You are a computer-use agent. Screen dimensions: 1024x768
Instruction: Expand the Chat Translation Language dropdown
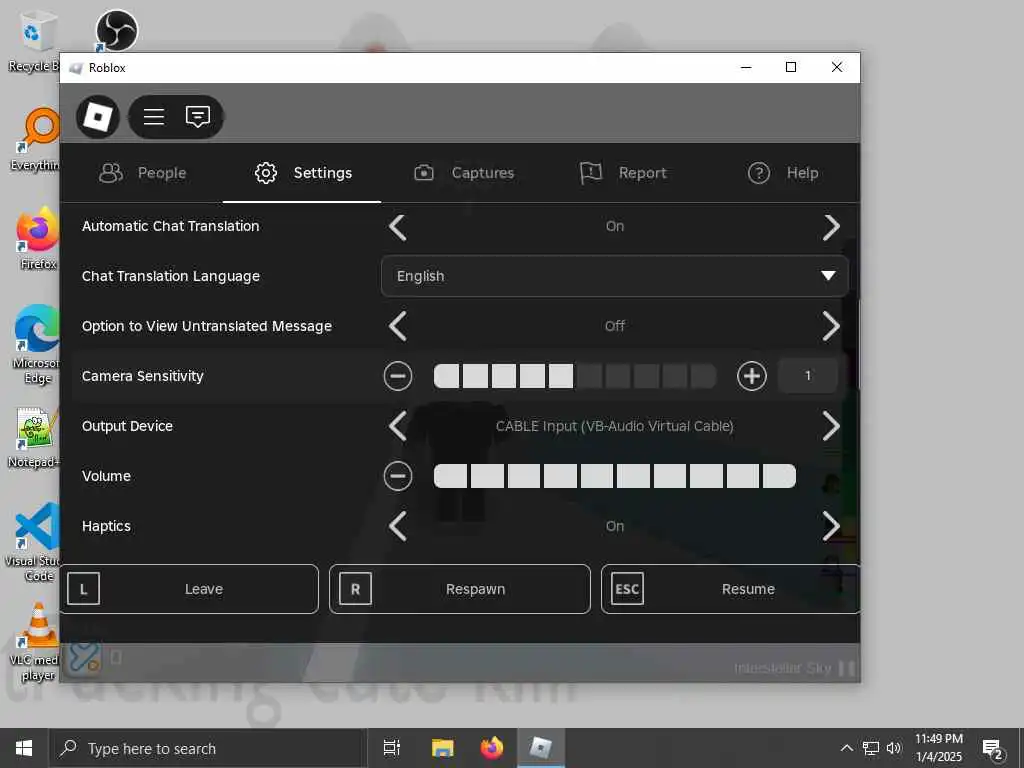click(615, 276)
